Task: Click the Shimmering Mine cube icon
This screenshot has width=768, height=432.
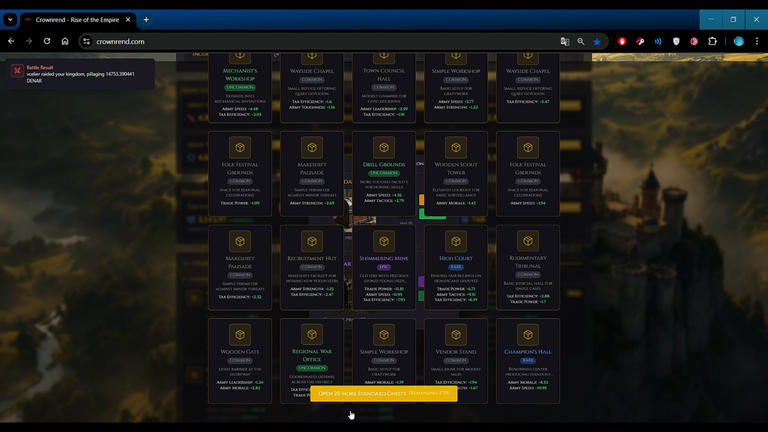Action: tap(384, 241)
